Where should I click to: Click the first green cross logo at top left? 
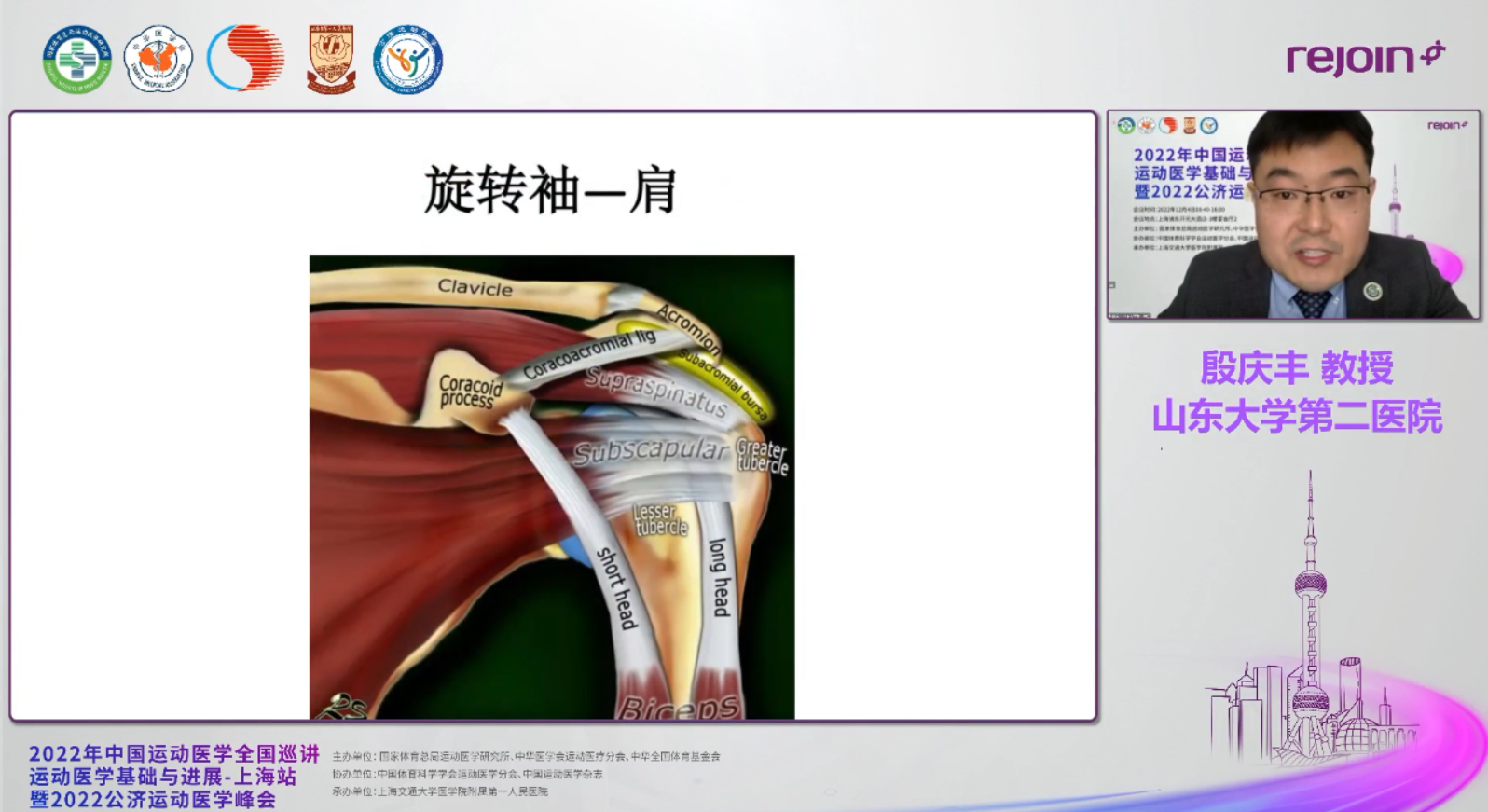[x=76, y=60]
